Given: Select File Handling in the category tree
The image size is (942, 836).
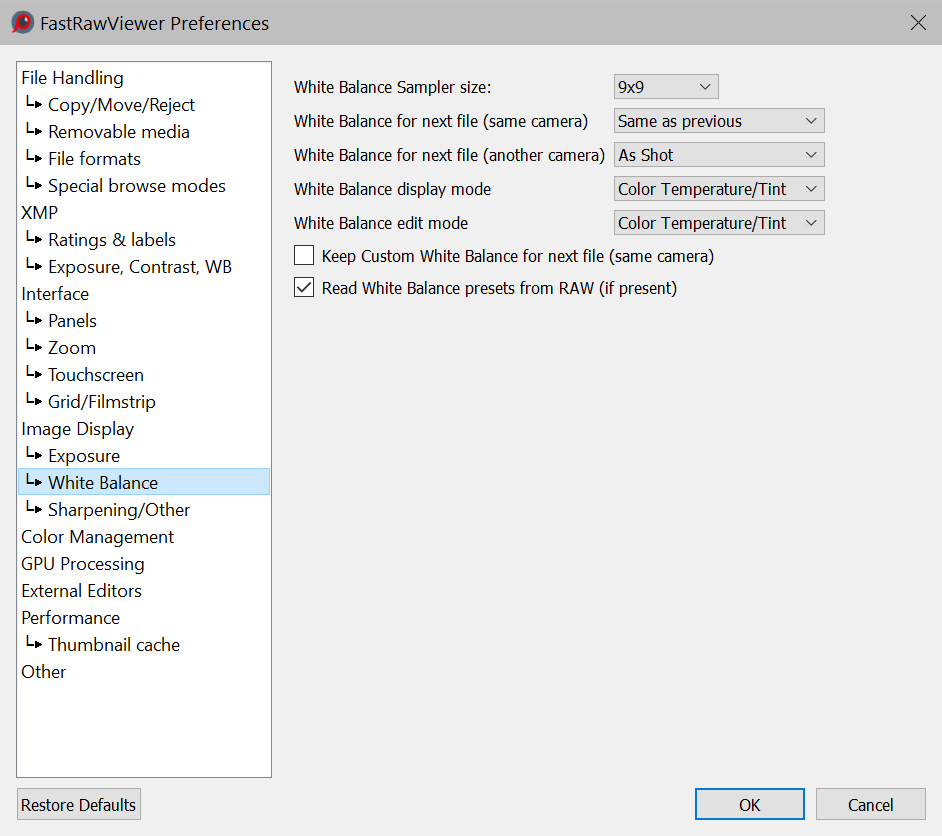Looking at the screenshot, I should click(72, 78).
